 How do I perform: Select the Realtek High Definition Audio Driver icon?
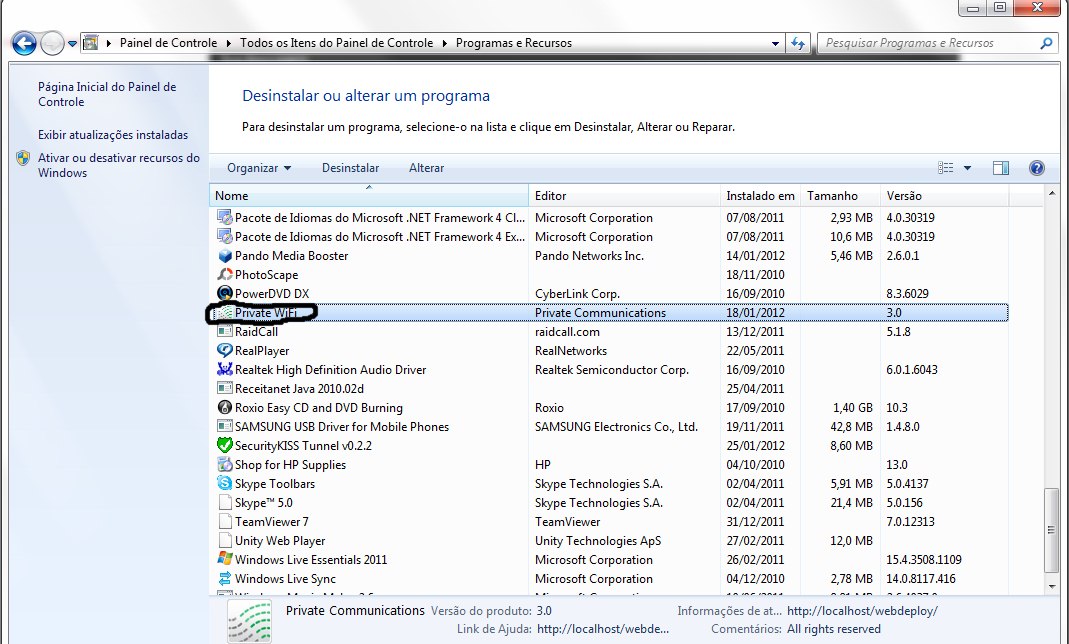point(224,369)
